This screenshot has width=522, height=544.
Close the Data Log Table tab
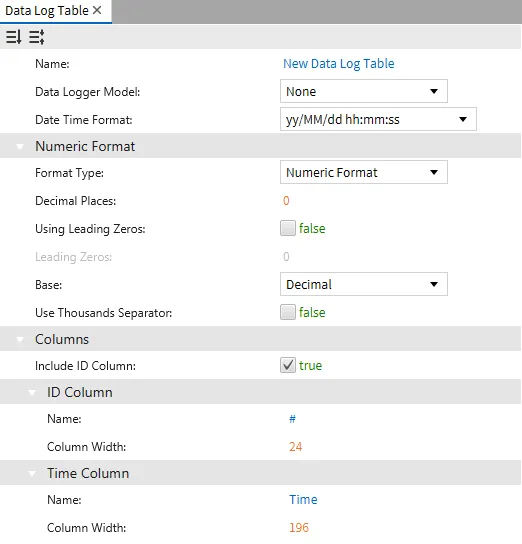(97, 10)
